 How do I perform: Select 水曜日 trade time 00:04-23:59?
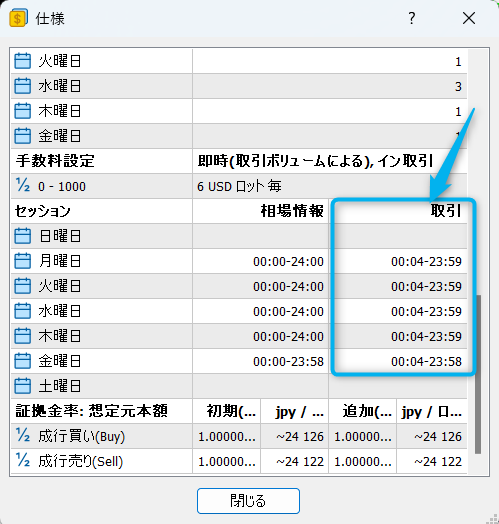click(426, 311)
